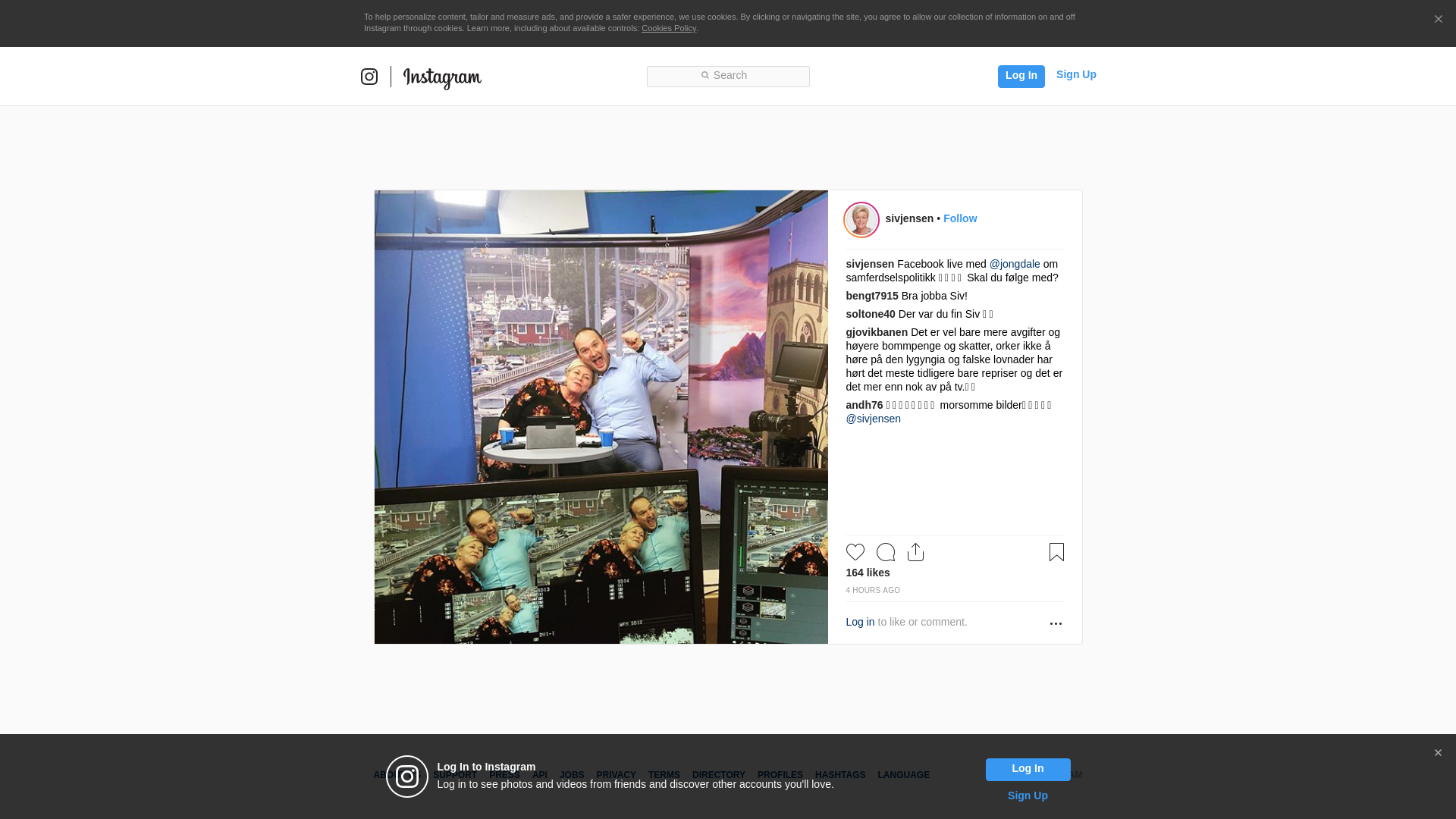This screenshot has width=1456, height=819.
Task: Open sivjensen profile avatar
Action: click(861, 220)
